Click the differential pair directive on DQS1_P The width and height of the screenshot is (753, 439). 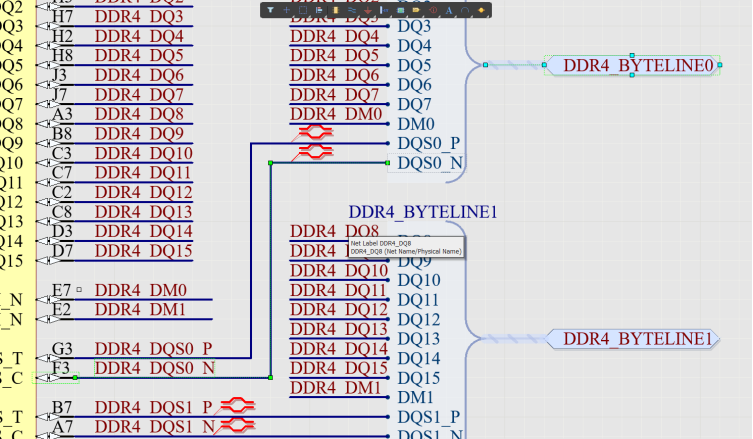tap(239, 404)
